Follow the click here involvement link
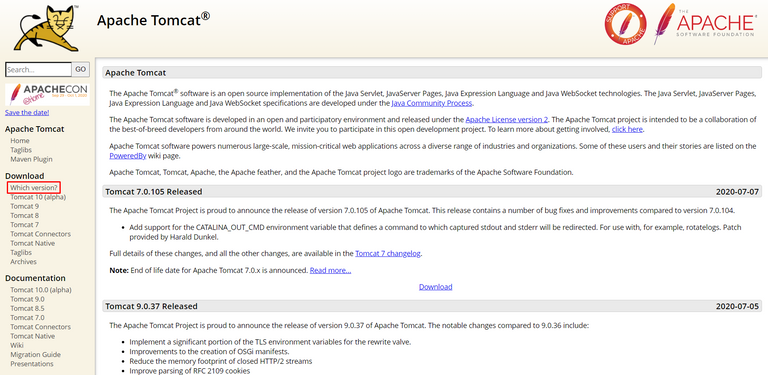 coord(627,130)
